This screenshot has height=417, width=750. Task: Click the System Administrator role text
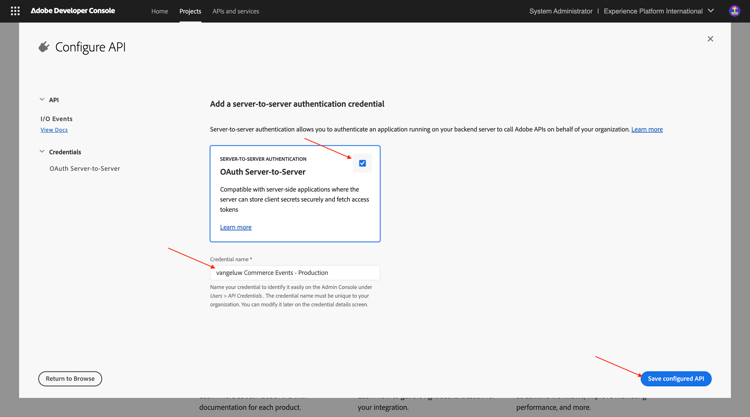tap(561, 11)
